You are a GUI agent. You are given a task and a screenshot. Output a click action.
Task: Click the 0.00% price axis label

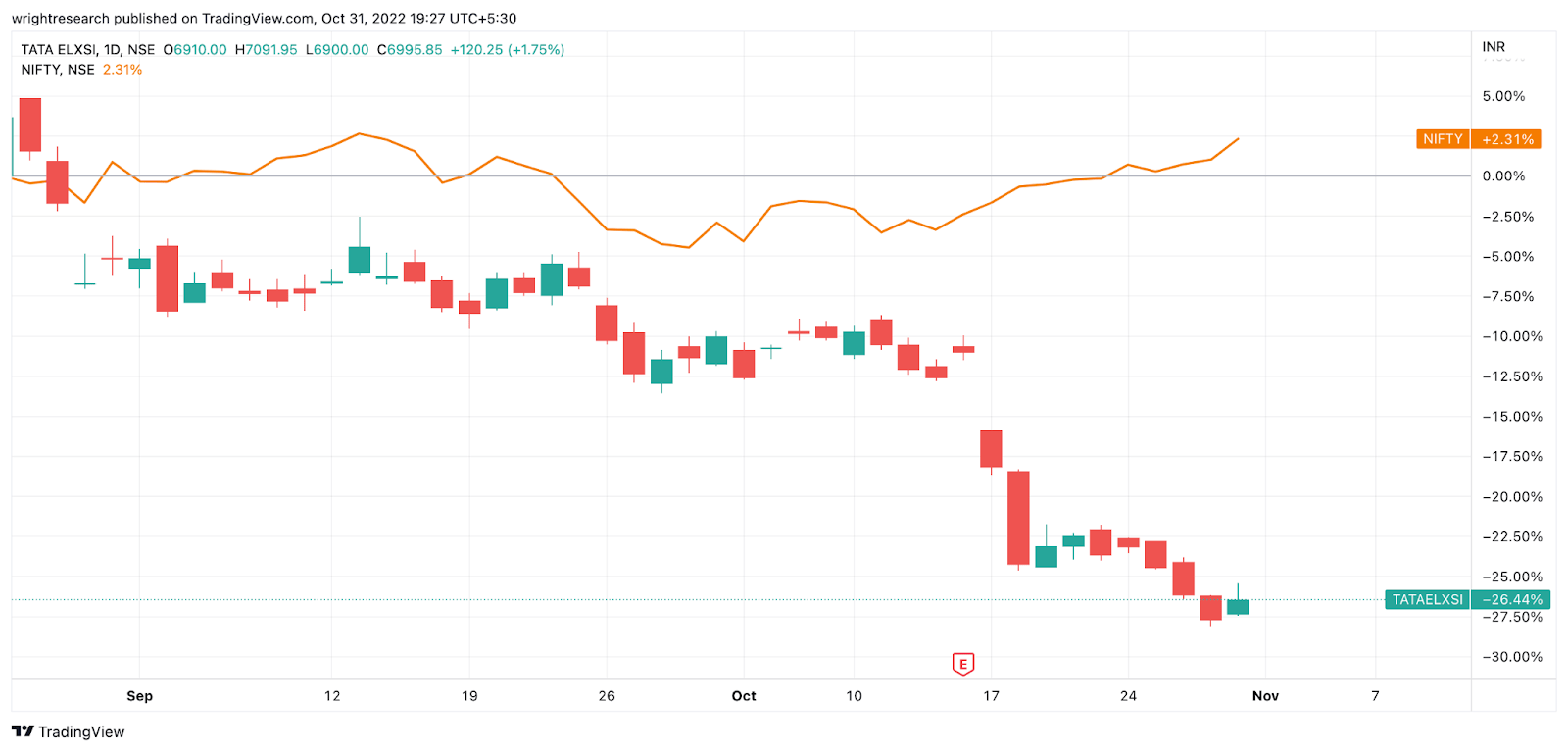pos(1503,176)
